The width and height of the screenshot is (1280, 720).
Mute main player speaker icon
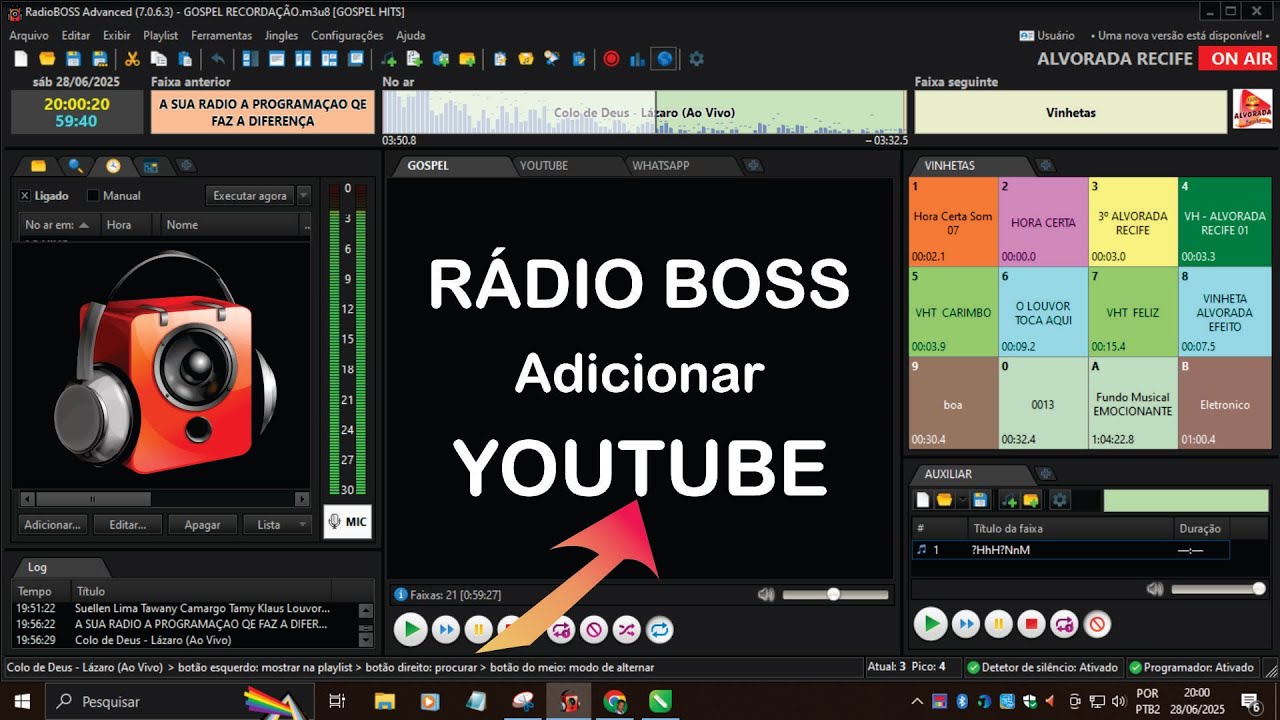[766, 594]
